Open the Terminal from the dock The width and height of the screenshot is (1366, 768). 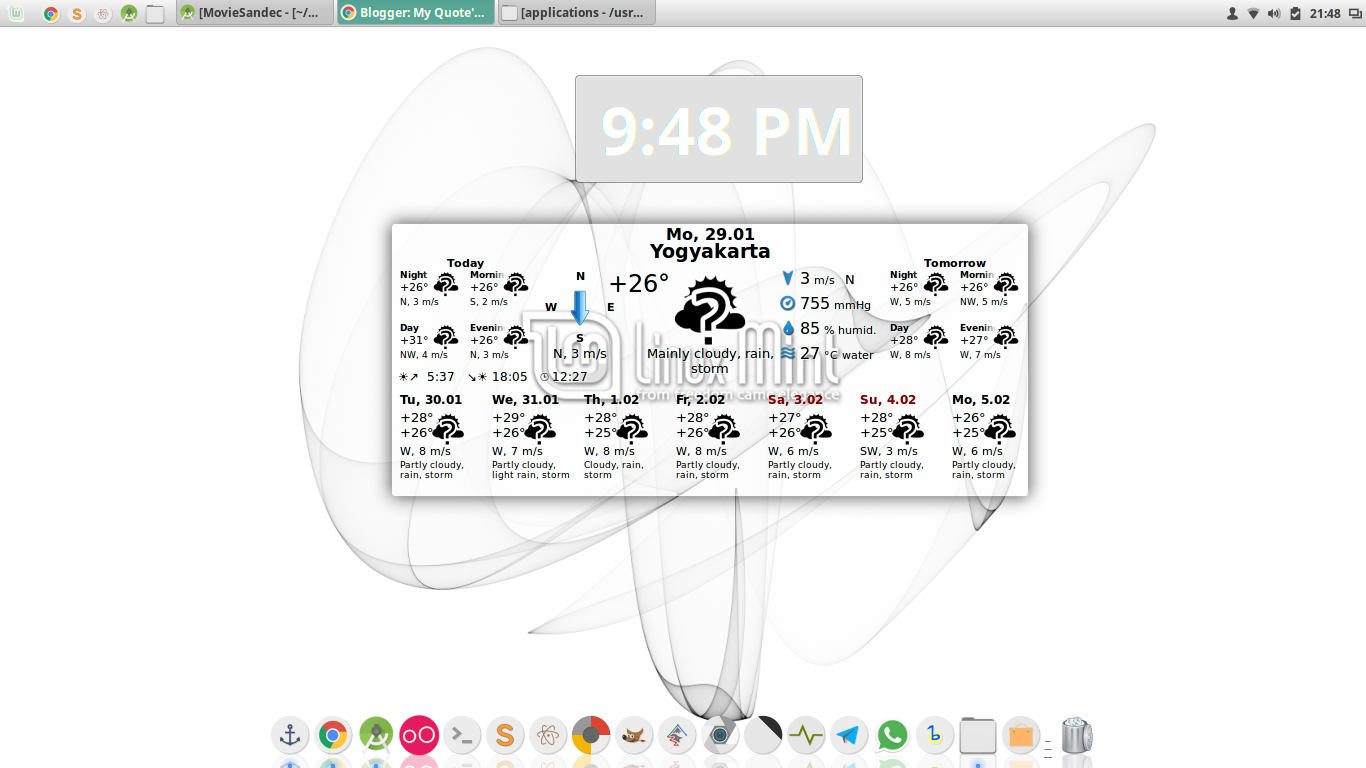462,736
